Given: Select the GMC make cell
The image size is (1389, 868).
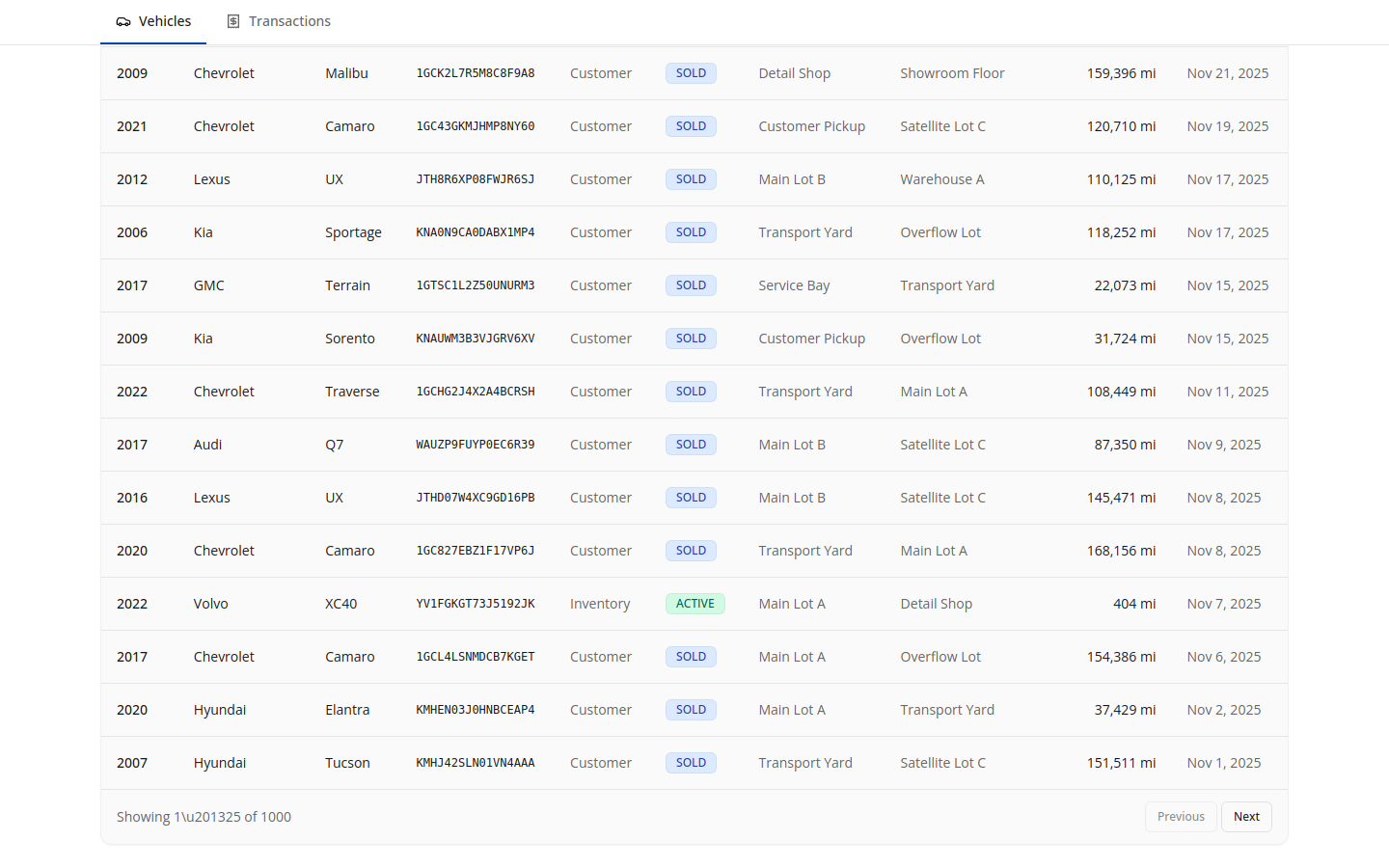Looking at the screenshot, I should (x=208, y=285).
